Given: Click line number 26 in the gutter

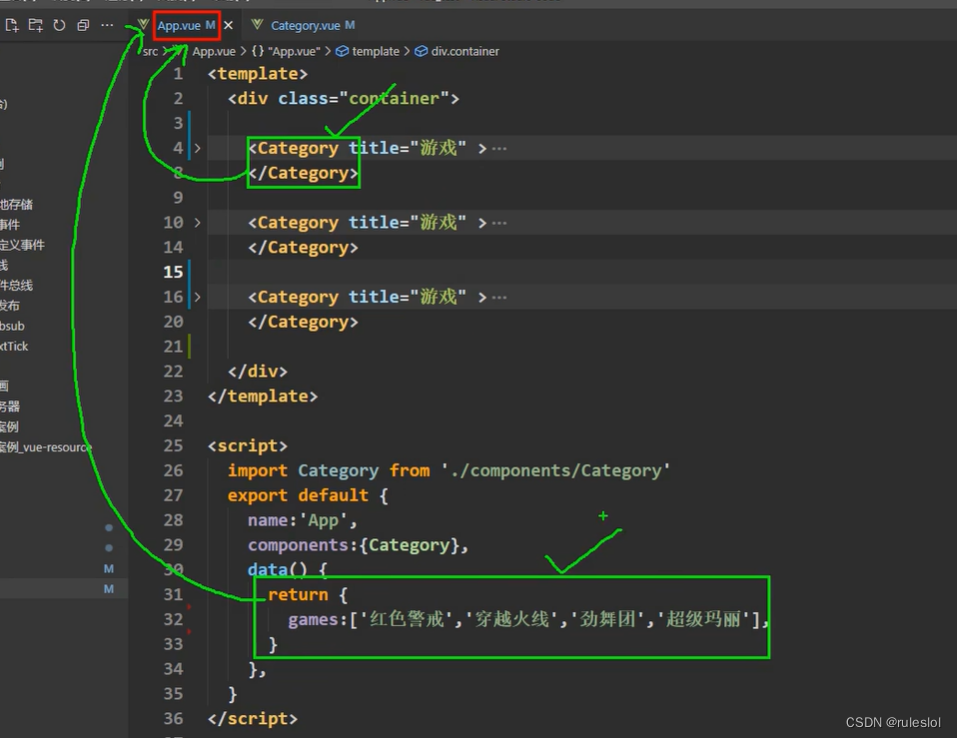Looking at the screenshot, I should 173,471.
